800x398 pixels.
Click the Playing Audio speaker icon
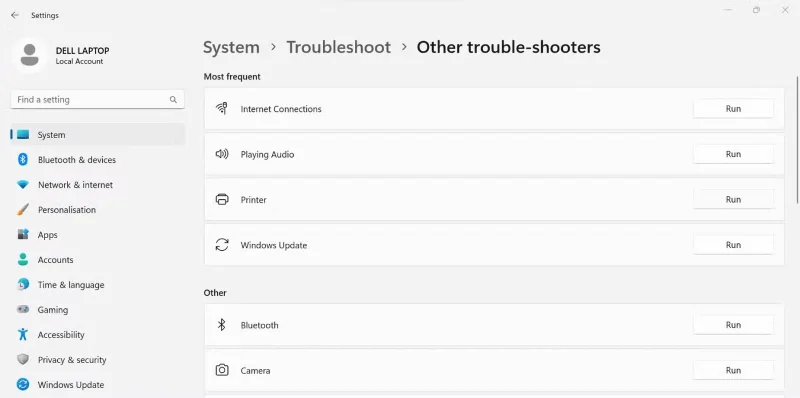(x=221, y=154)
